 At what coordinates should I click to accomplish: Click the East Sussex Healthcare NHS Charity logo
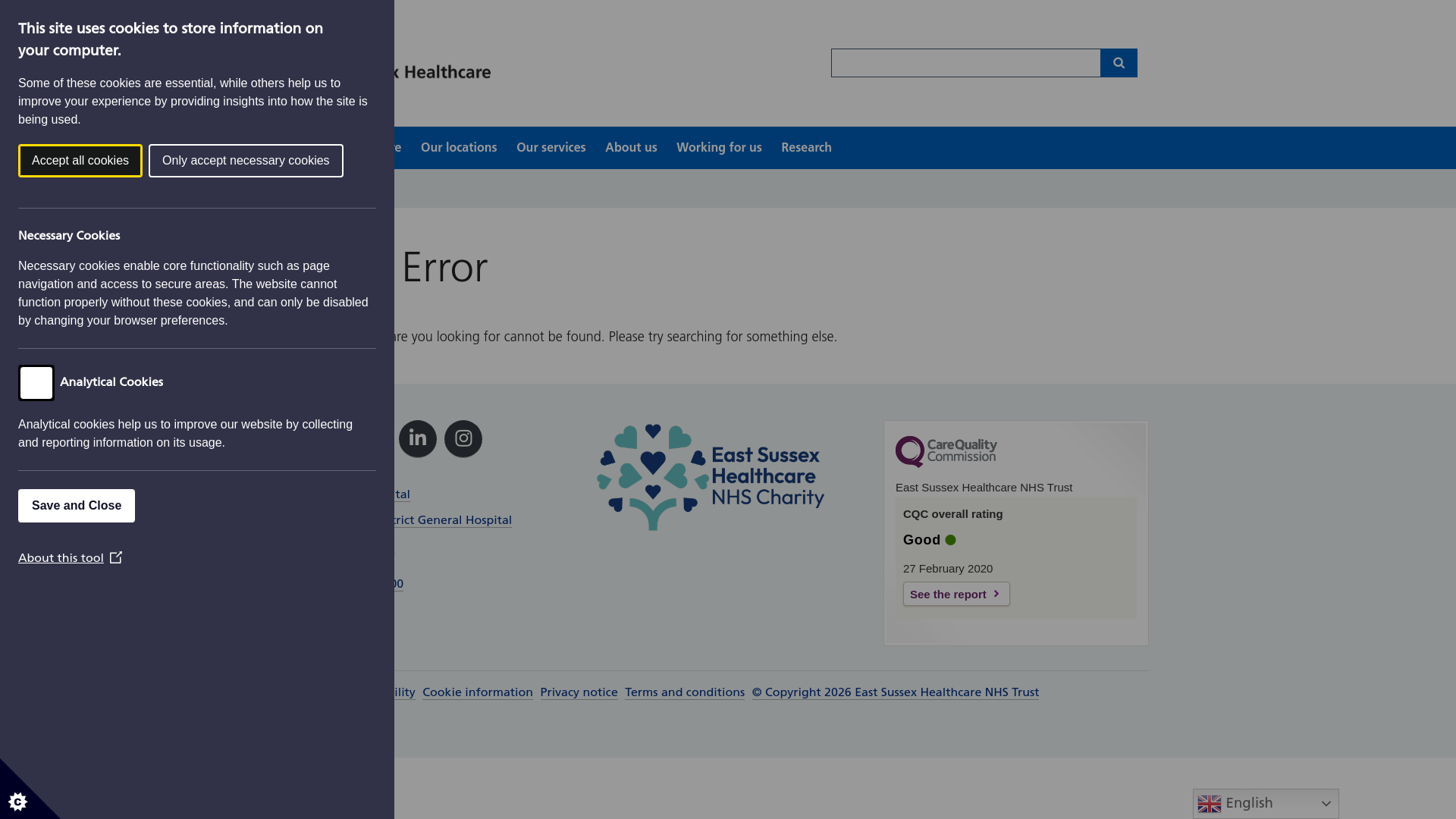point(711,477)
